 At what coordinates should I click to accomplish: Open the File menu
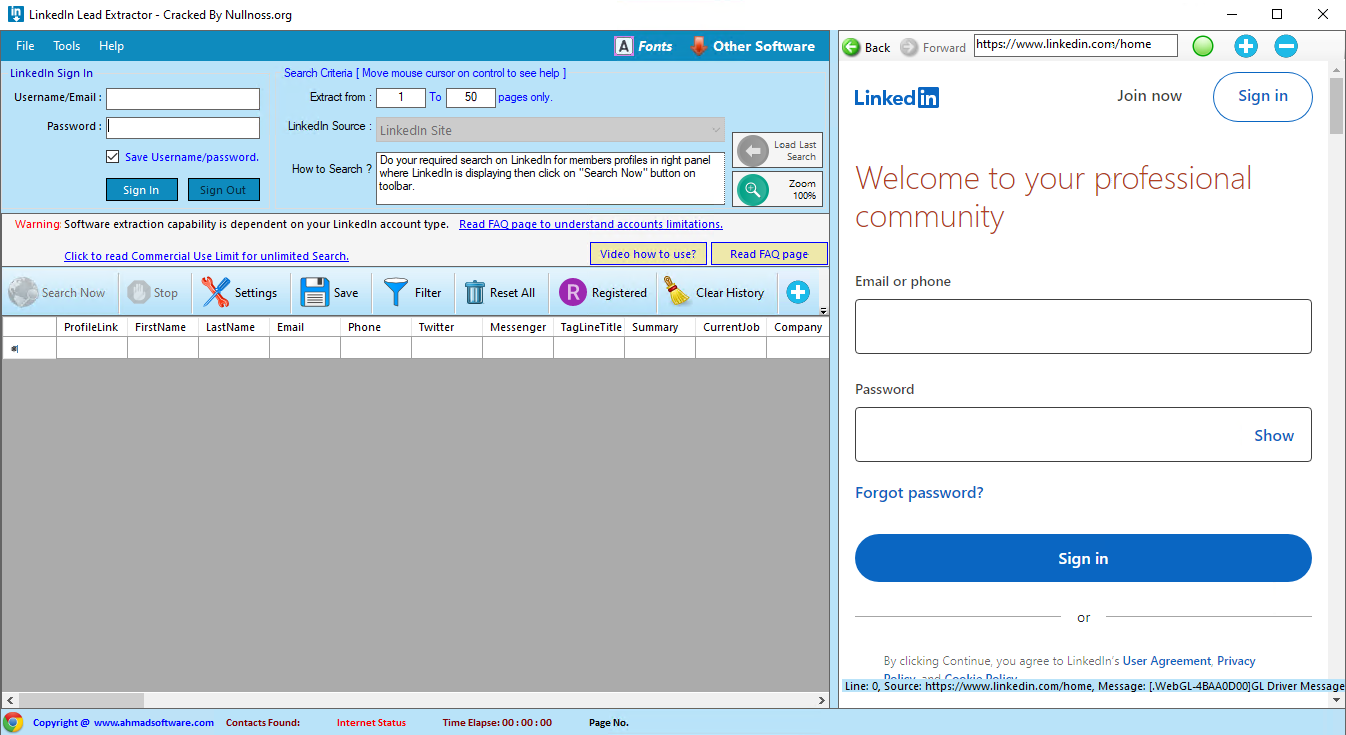(25, 46)
